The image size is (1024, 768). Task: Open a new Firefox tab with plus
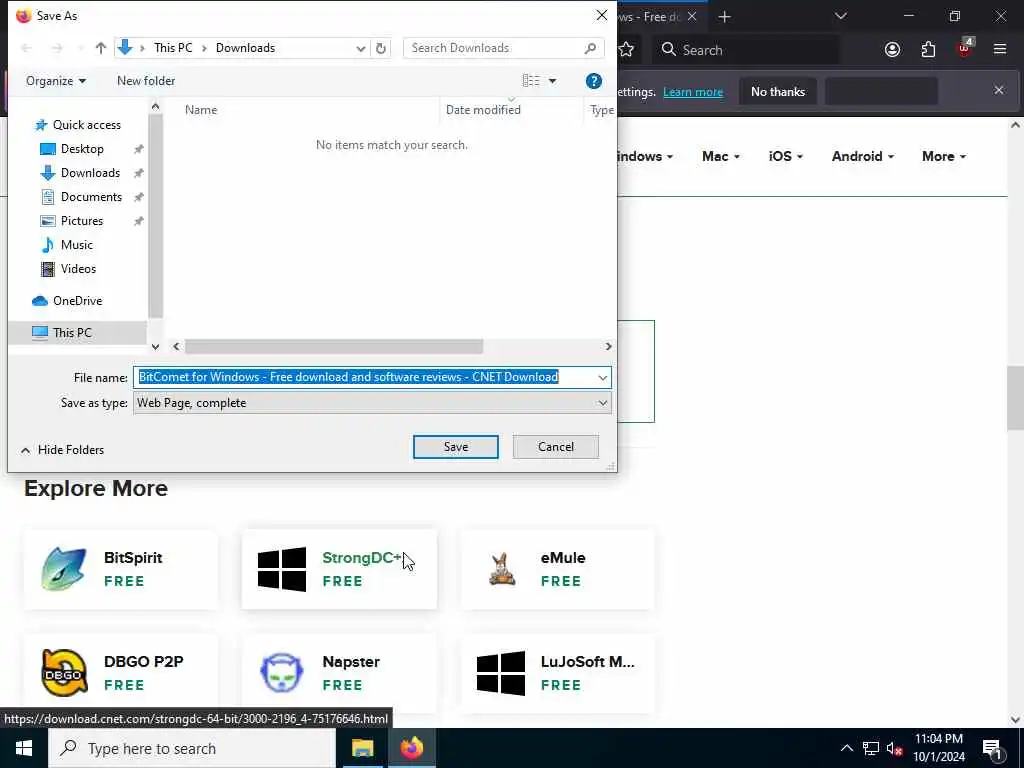(724, 17)
